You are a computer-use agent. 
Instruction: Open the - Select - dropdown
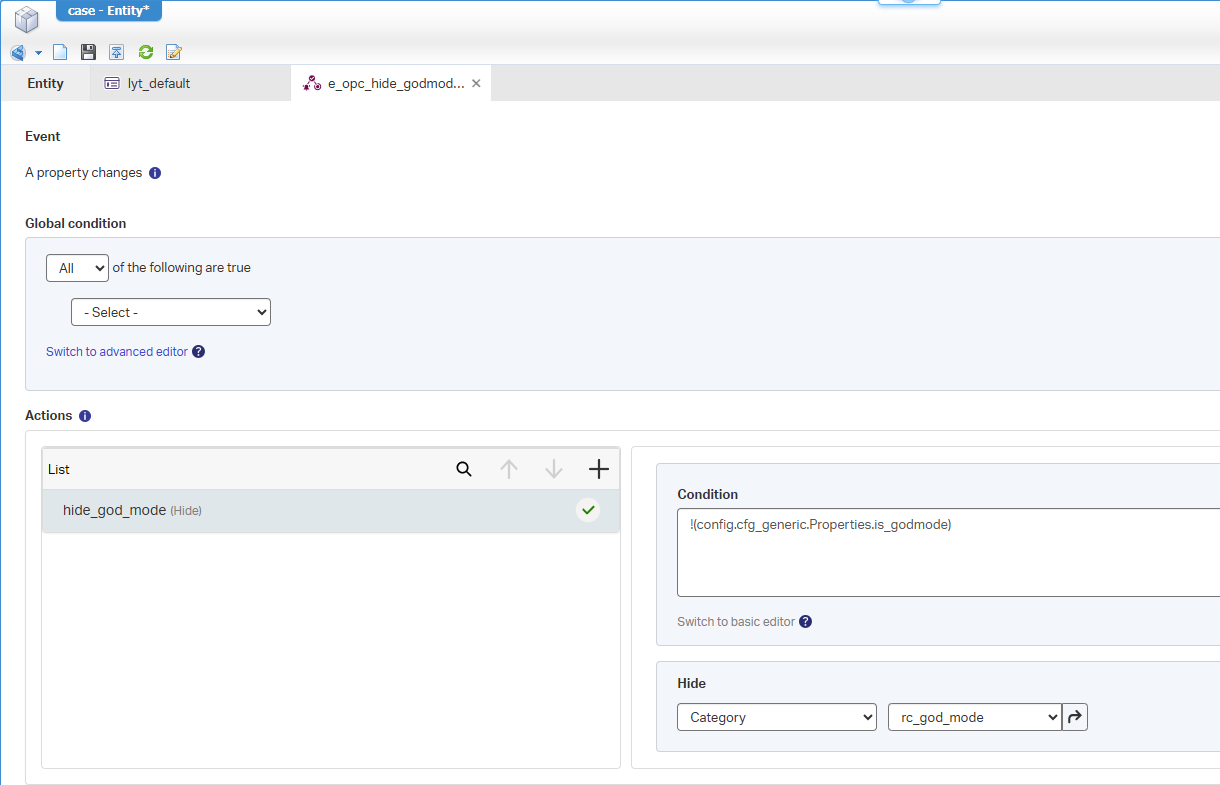(171, 312)
